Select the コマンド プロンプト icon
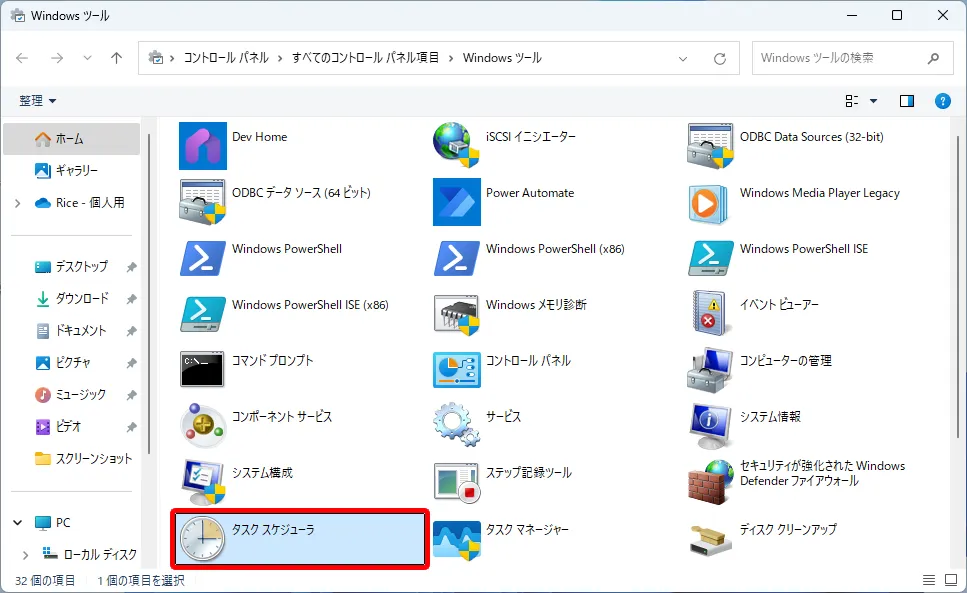The height and width of the screenshot is (593, 967). coord(202,369)
